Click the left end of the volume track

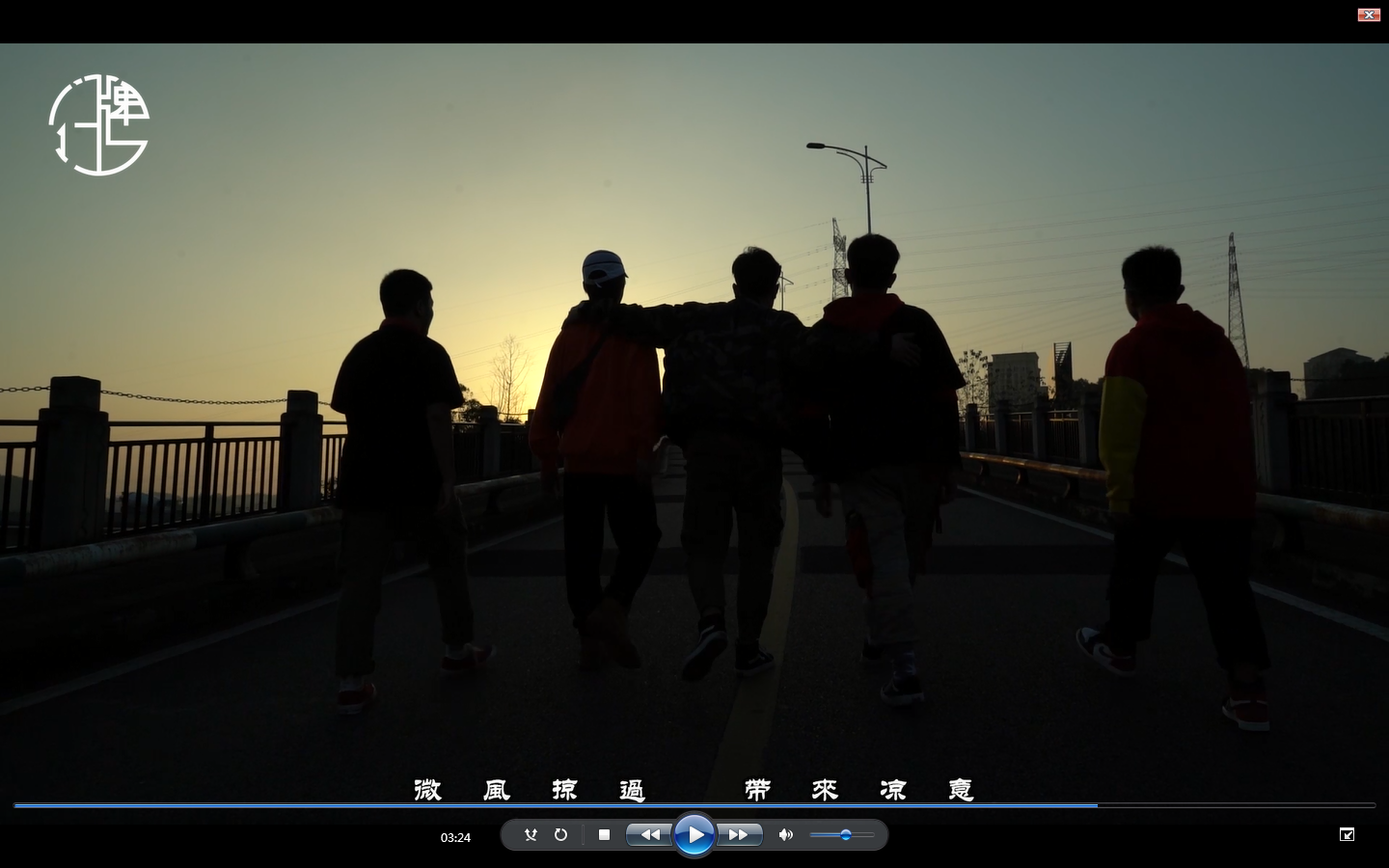pyautogui.click(x=813, y=835)
